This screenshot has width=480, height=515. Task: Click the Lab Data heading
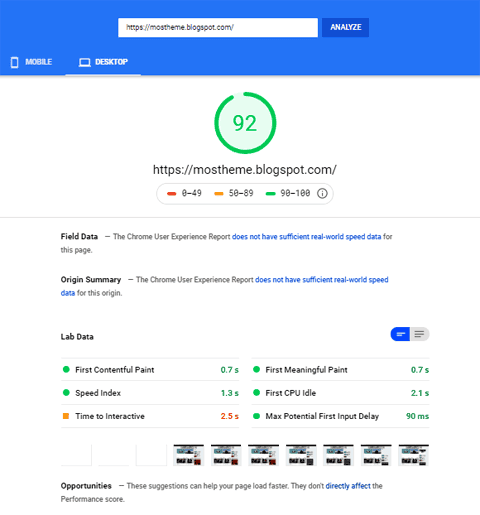click(x=77, y=337)
